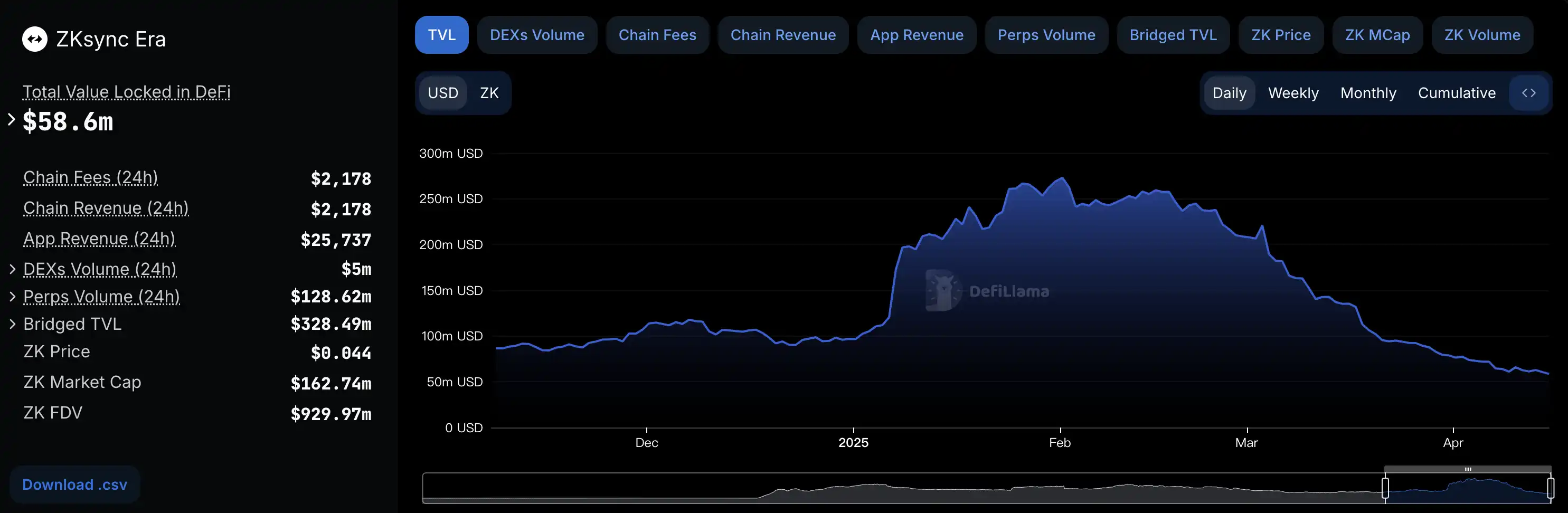
Task: Select the Cumulative view option
Action: point(1456,93)
